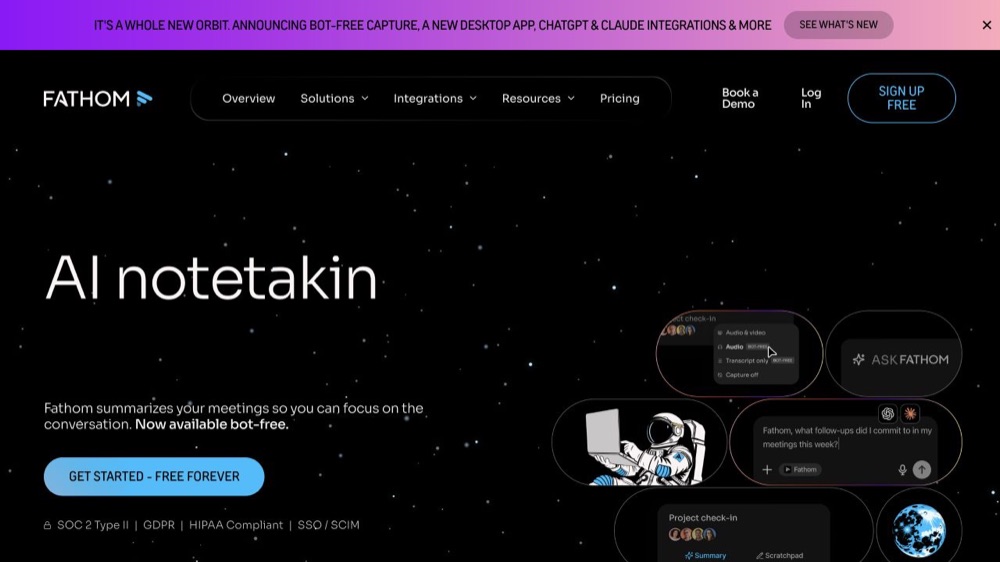Viewport: 1000px width, 562px height.
Task: Click the ChatGPT logo icon
Action: click(887, 413)
